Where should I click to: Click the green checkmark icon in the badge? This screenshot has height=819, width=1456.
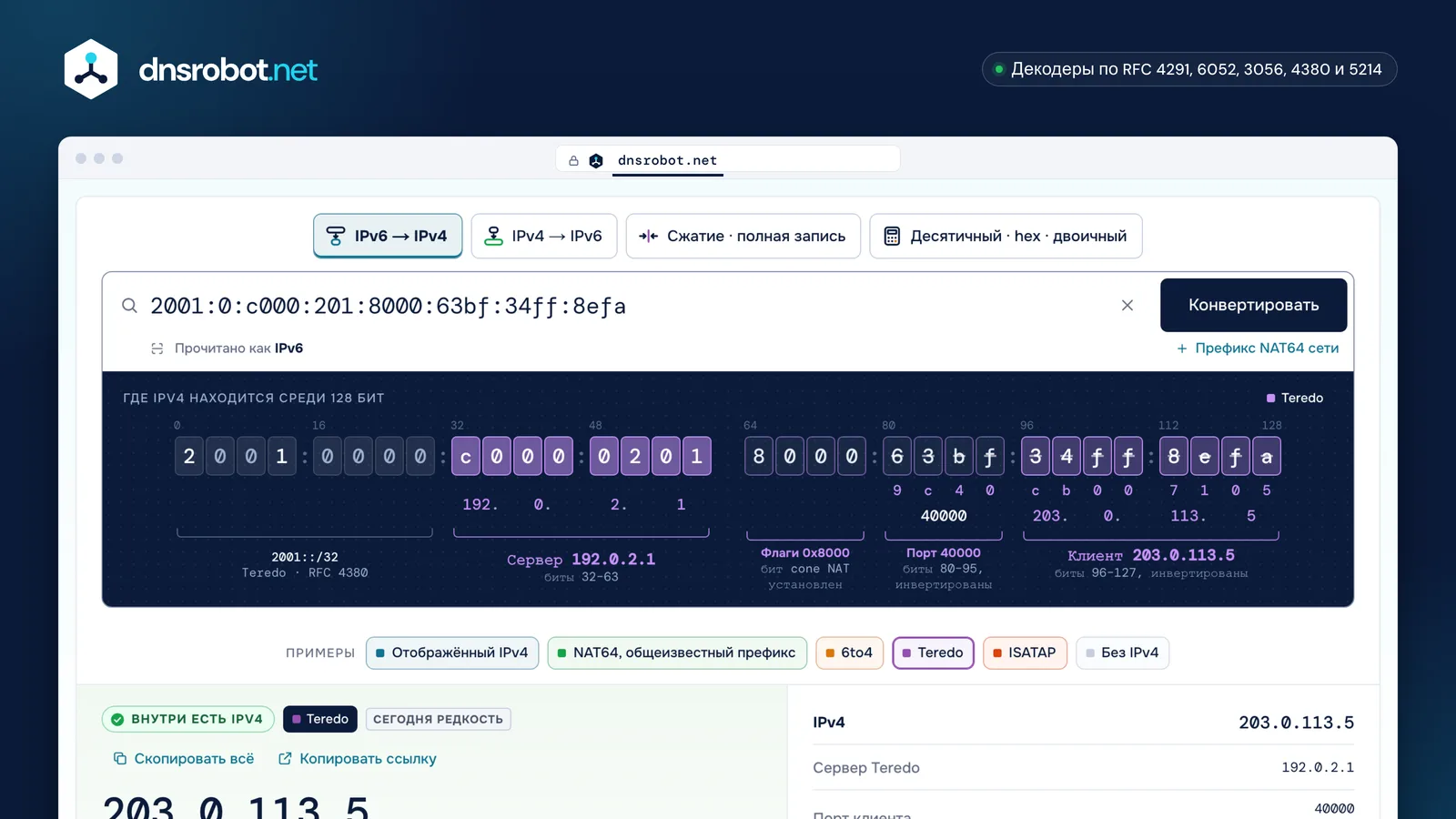(x=117, y=719)
